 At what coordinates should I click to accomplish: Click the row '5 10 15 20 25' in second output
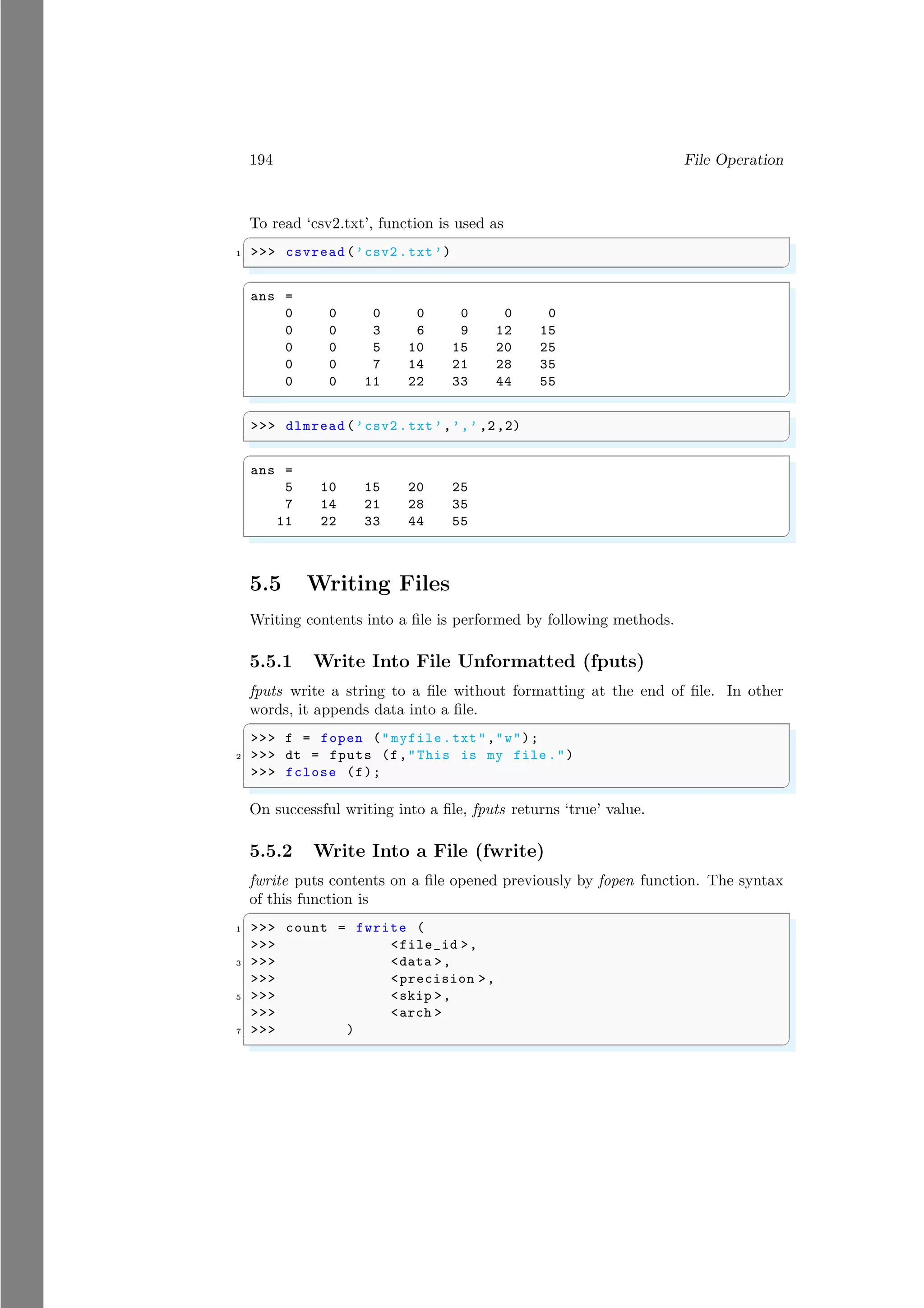point(376,487)
